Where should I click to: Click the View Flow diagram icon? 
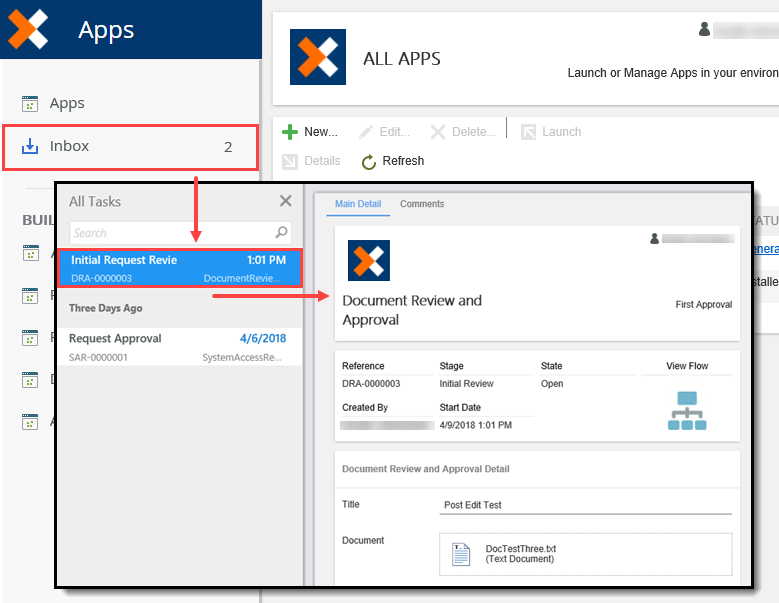coord(686,411)
